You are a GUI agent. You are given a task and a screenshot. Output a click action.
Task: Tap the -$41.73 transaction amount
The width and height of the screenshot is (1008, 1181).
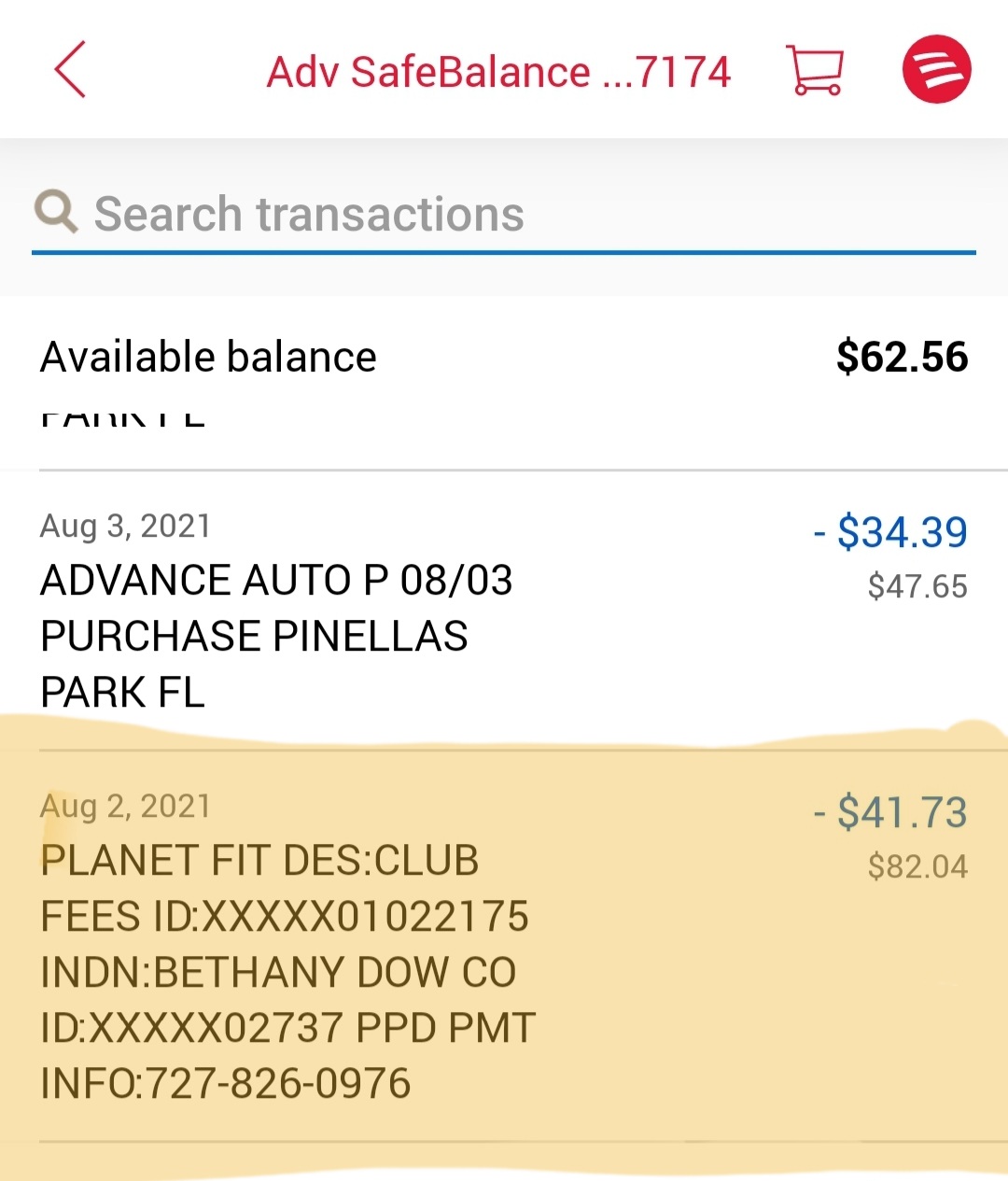tap(890, 812)
